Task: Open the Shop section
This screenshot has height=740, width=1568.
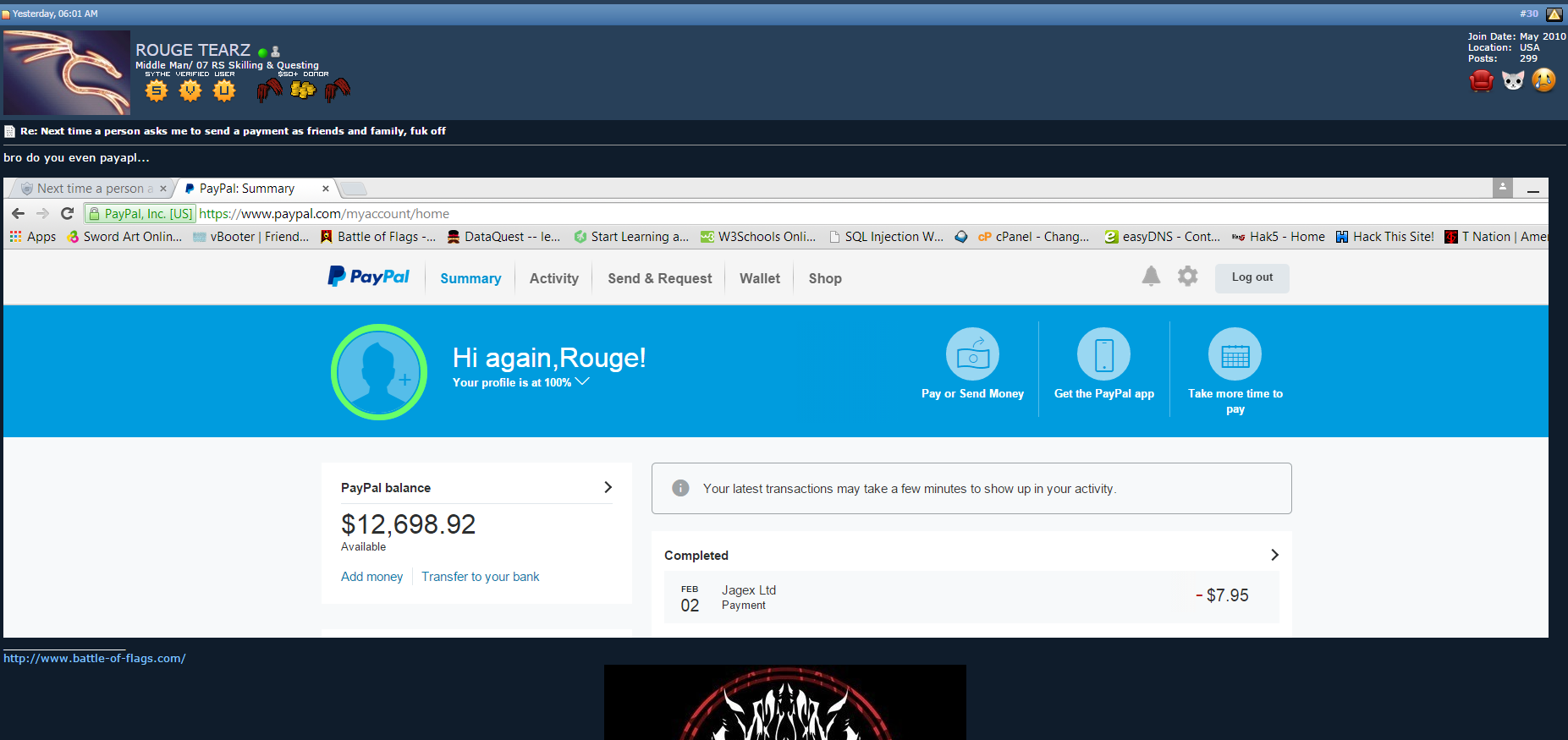Action: (x=825, y=278)
